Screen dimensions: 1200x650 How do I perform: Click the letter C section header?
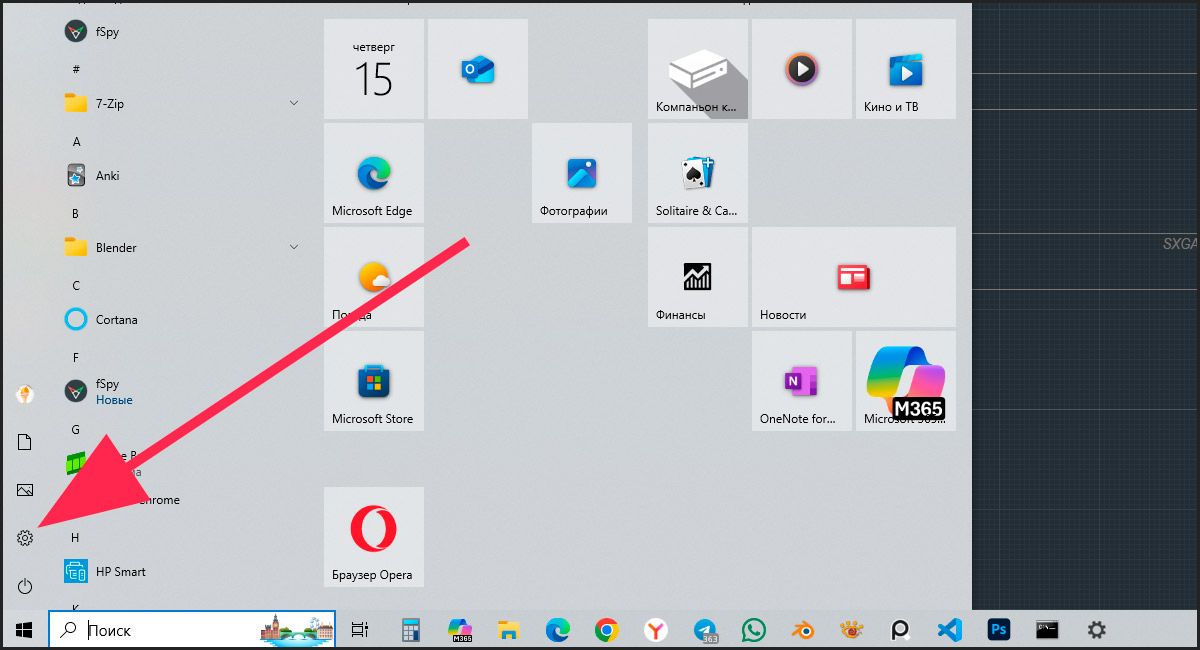pyautogui.click(x=76, y=286)
